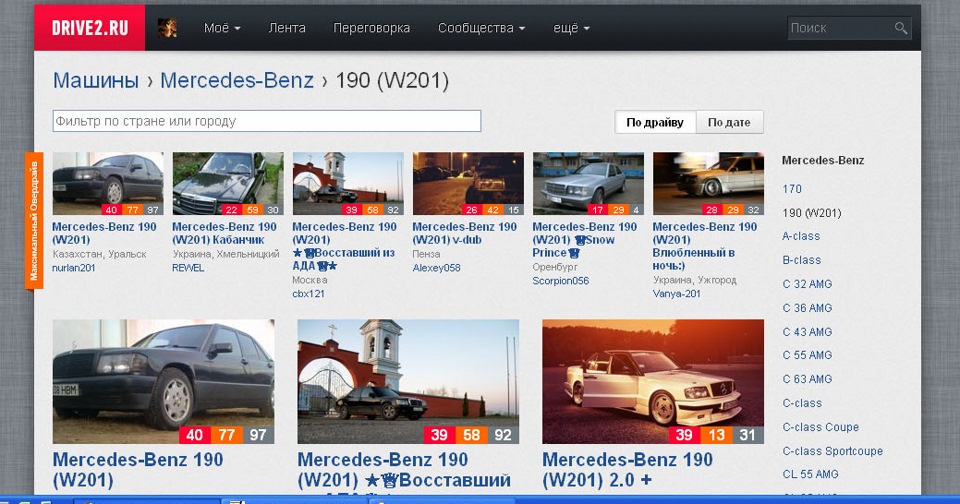Open small Восставший из АДА thumbnail
Image resolution: width=960 pixels, height=504 pixels.
(x=348, y=184)
